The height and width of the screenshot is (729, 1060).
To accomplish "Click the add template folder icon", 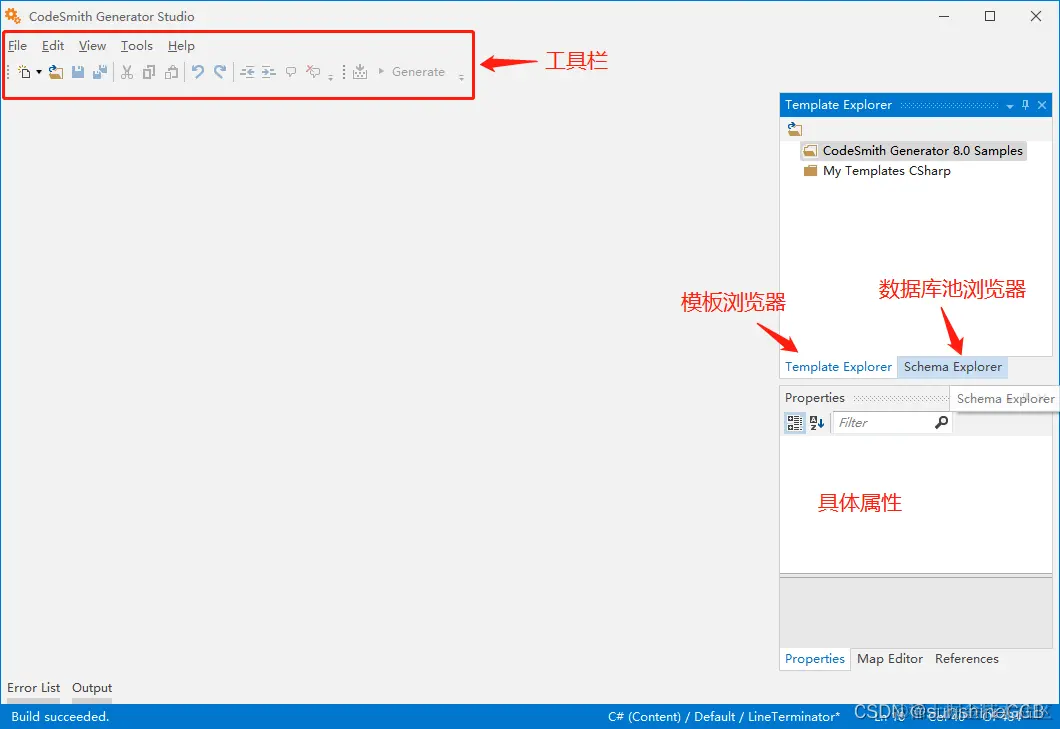I will [795, 128].
